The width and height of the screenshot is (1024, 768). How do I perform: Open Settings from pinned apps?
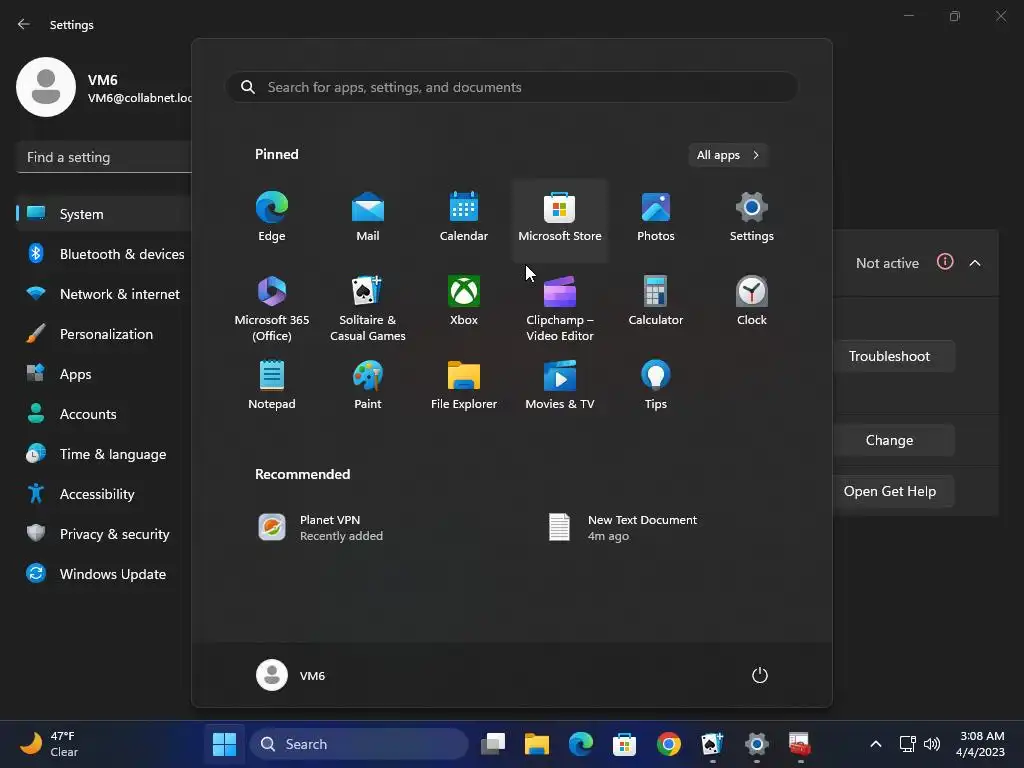pos(752,217)
